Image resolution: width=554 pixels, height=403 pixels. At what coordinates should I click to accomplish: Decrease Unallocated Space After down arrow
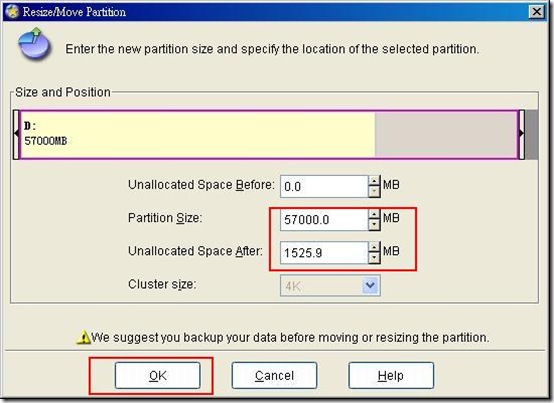coord(374,258)
